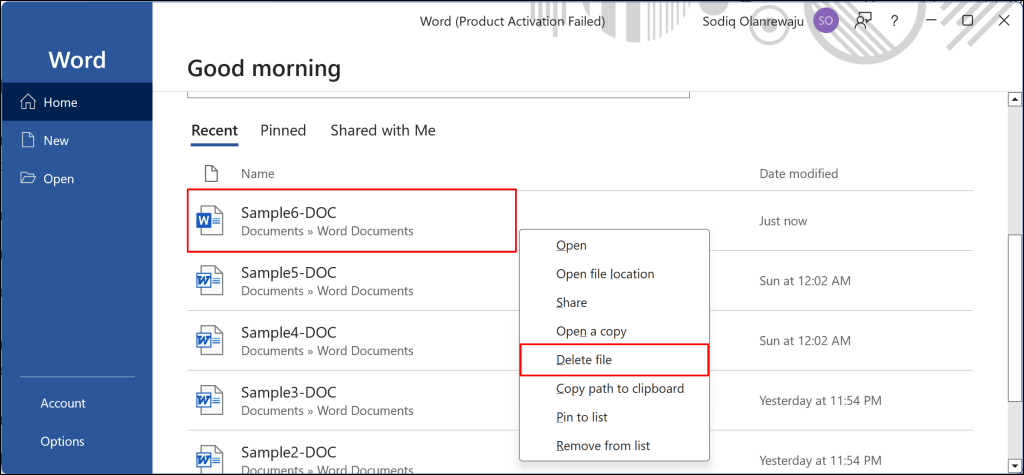The width and height of the screenshot is (1024, 475).
Task: Select Delete file from context menu
Action: [584, 359]
